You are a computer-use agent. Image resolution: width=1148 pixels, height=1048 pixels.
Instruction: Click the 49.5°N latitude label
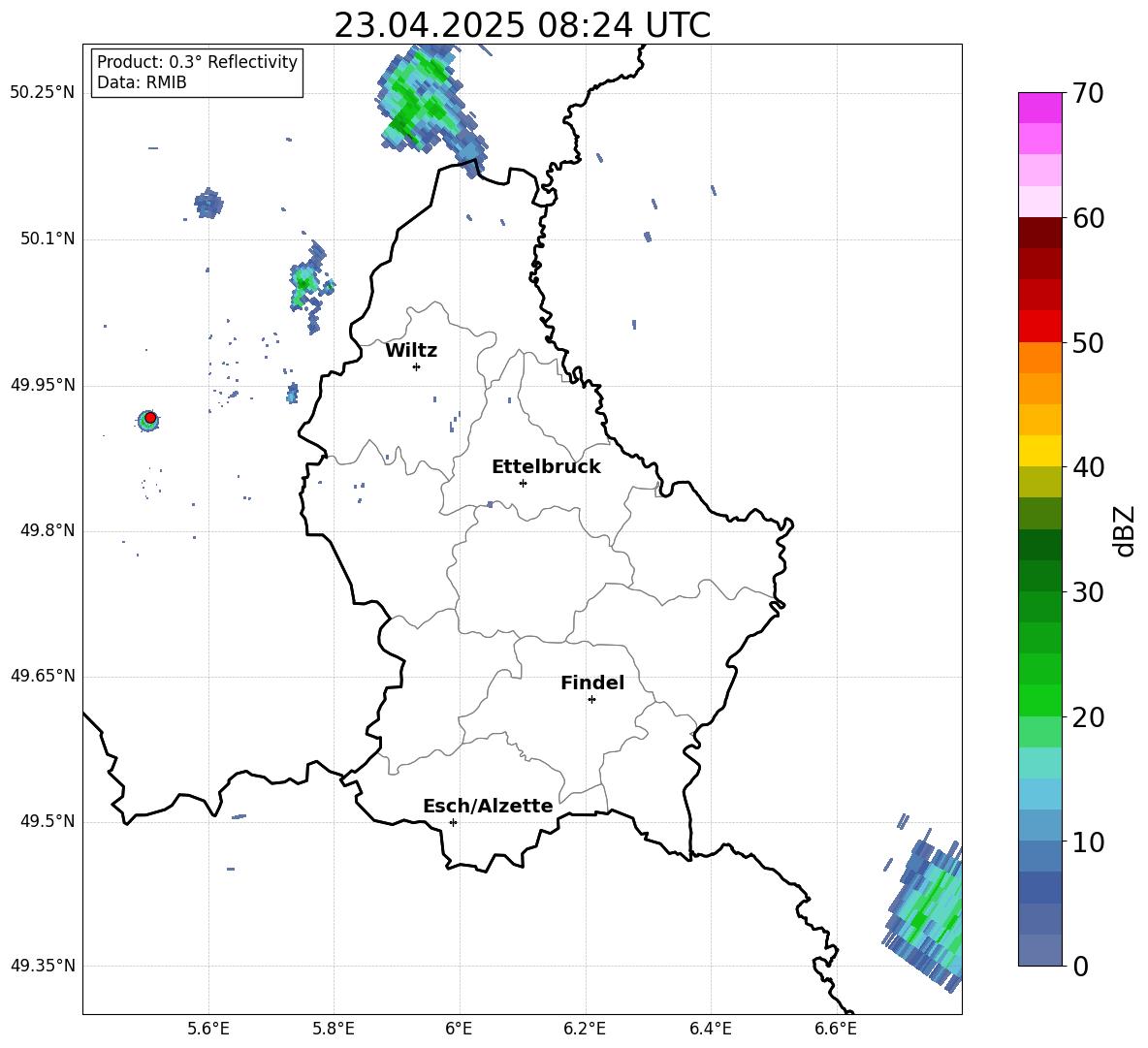pos(48,822)
